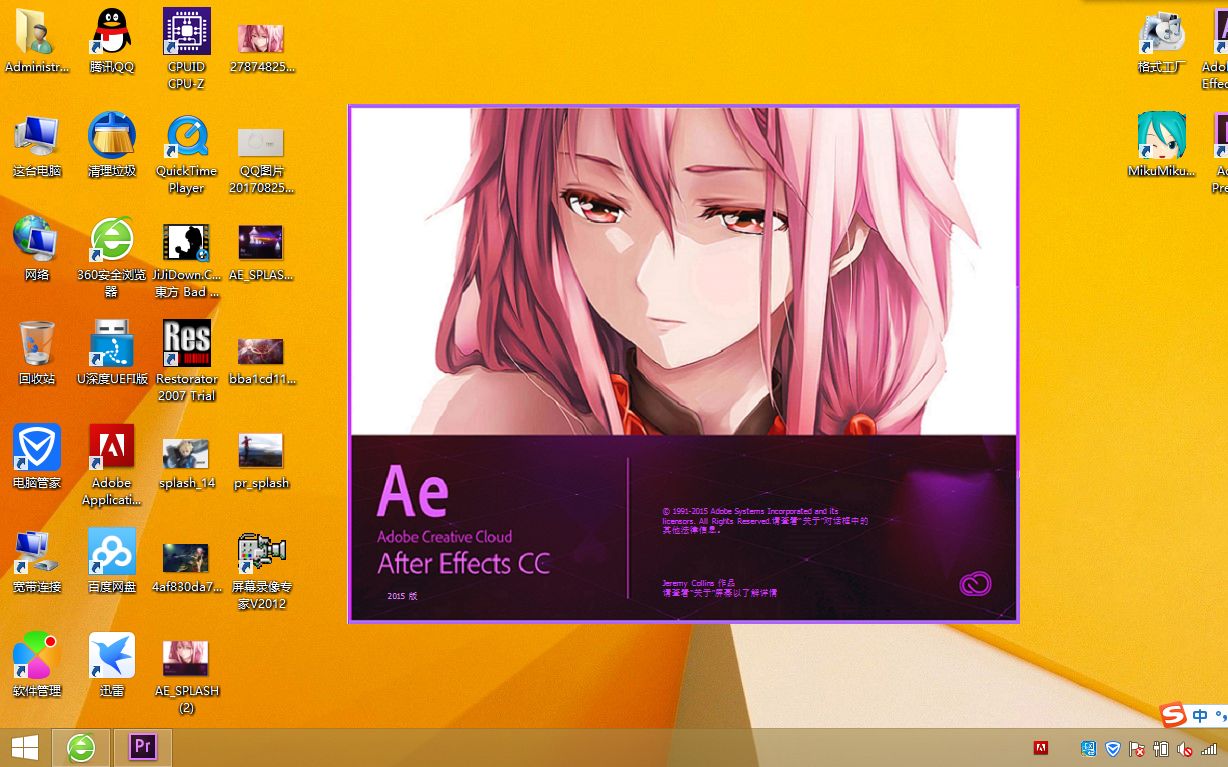
Task: Open 百度网盘 Baidu Netdisk
Action: [111, 551]
